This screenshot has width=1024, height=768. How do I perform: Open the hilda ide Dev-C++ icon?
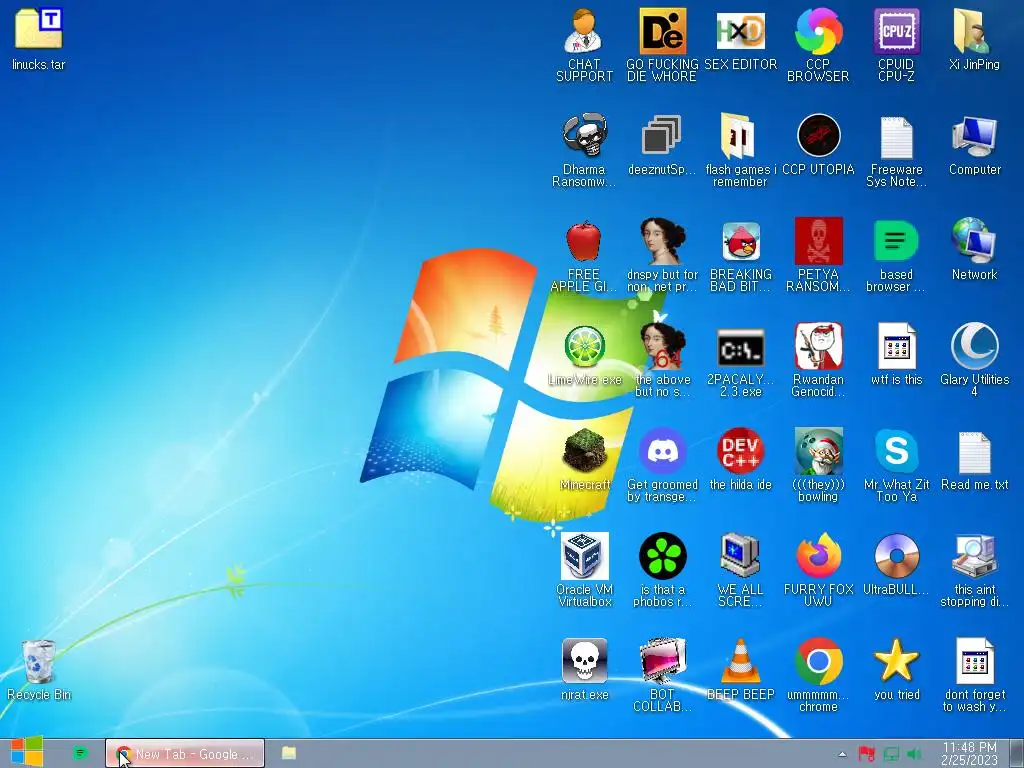740,460
